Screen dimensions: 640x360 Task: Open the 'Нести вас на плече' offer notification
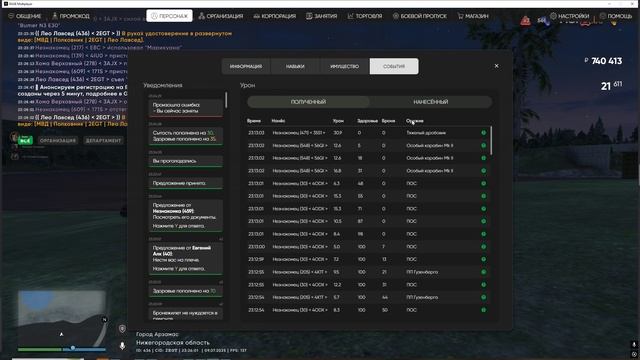[186, 258]
